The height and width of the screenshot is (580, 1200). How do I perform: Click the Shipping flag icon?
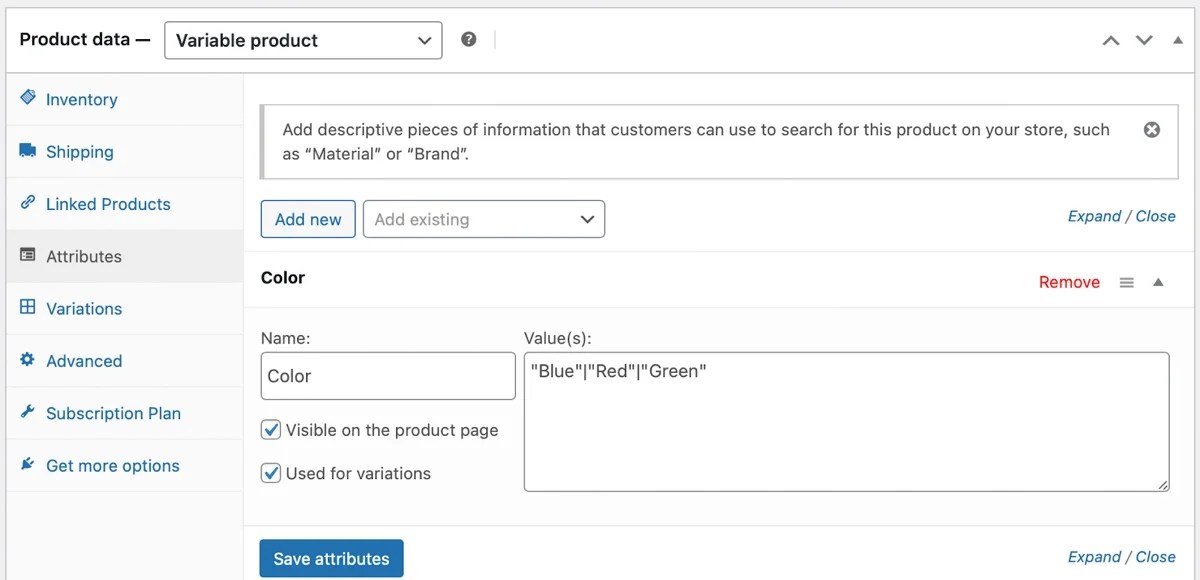point(27,151)
